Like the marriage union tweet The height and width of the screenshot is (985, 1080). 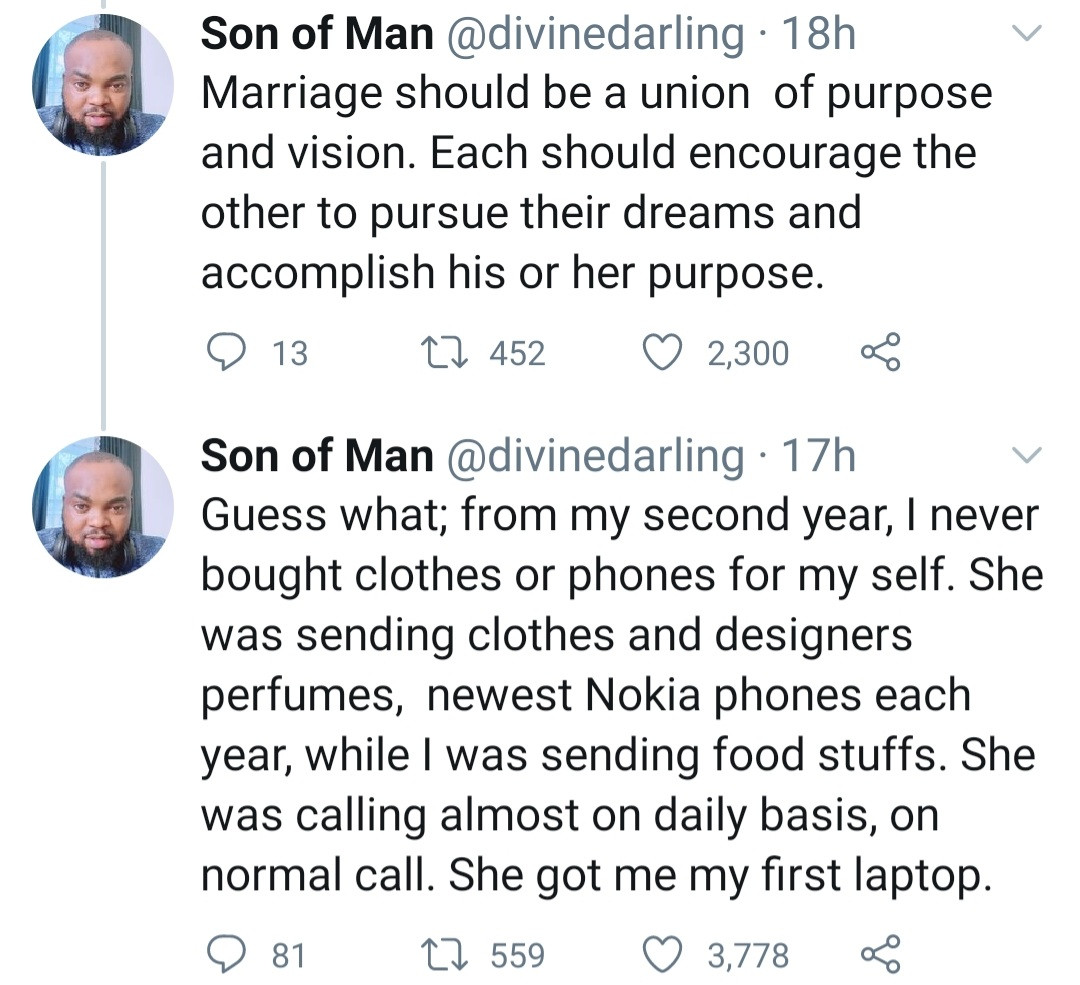pos(660,353)
